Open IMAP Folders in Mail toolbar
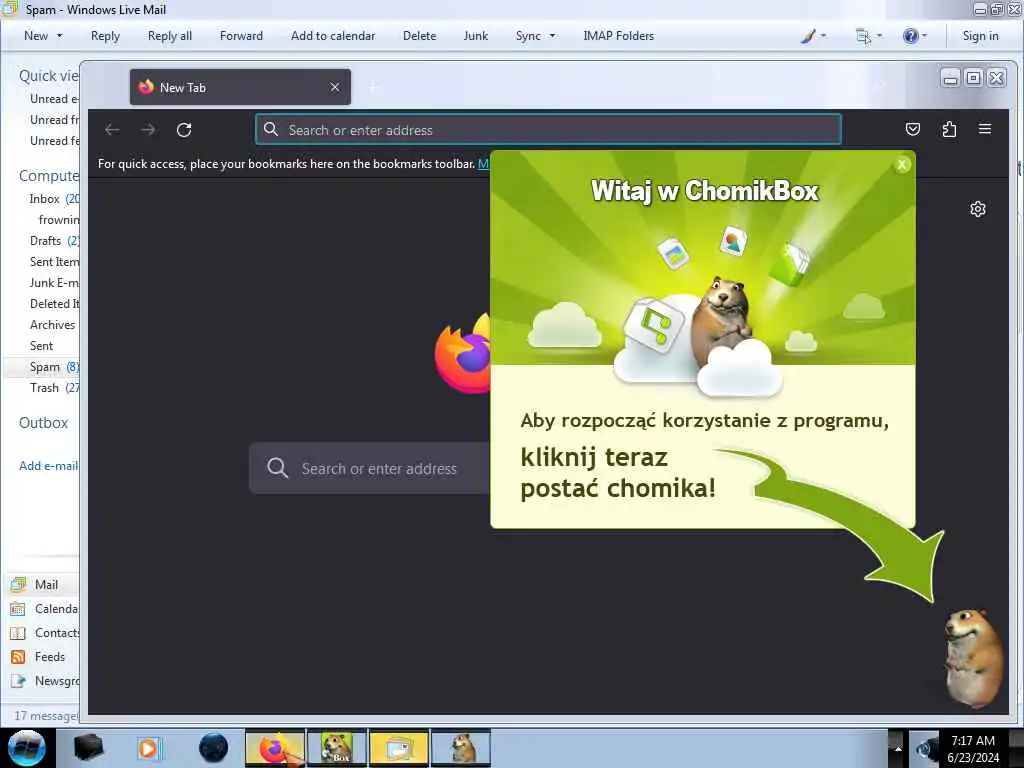Image resolution: width=1024 pixels, height=768 pixels. (x=618, y=36)
